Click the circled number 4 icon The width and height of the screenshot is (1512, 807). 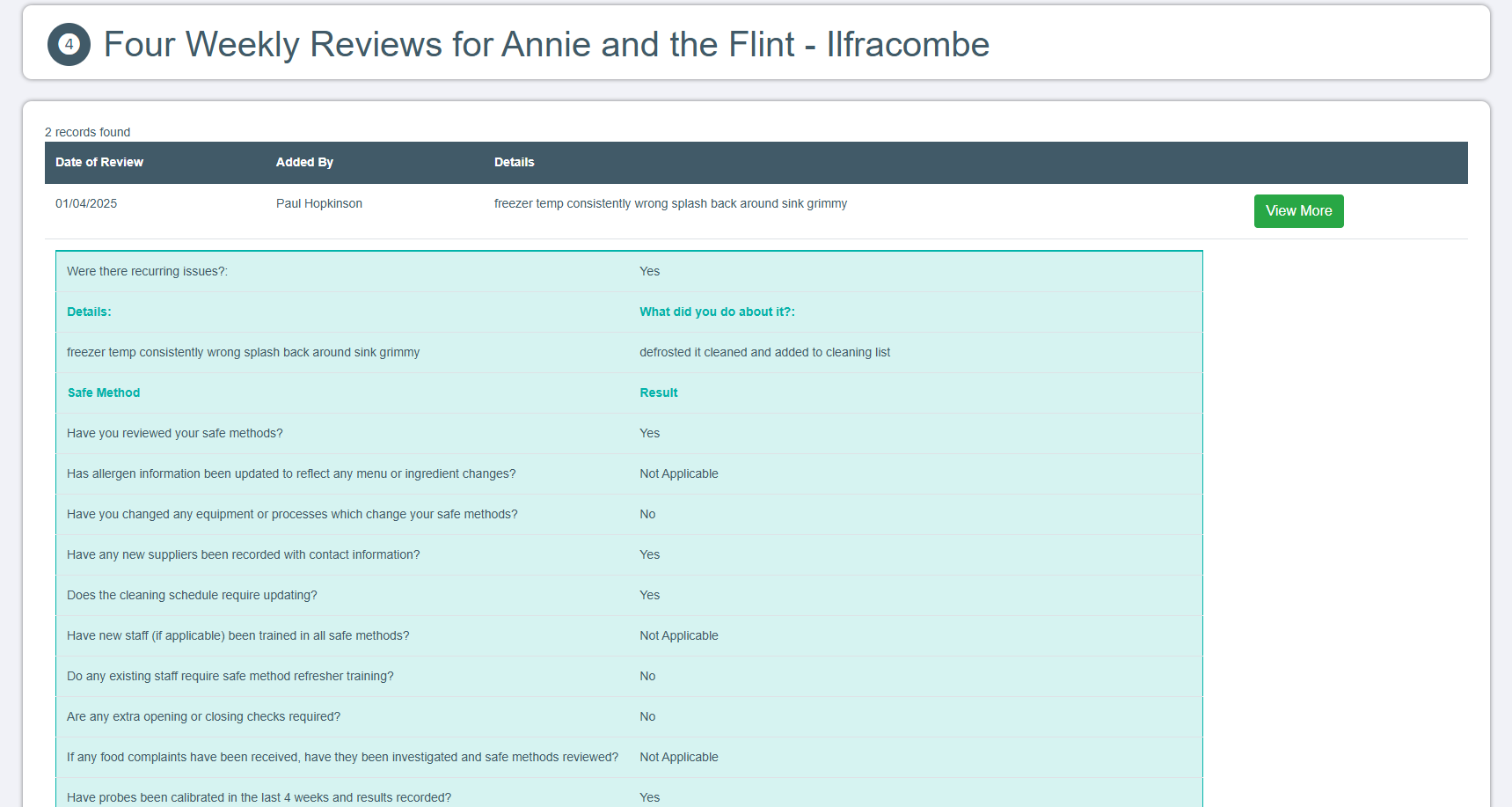click(69, 44)
